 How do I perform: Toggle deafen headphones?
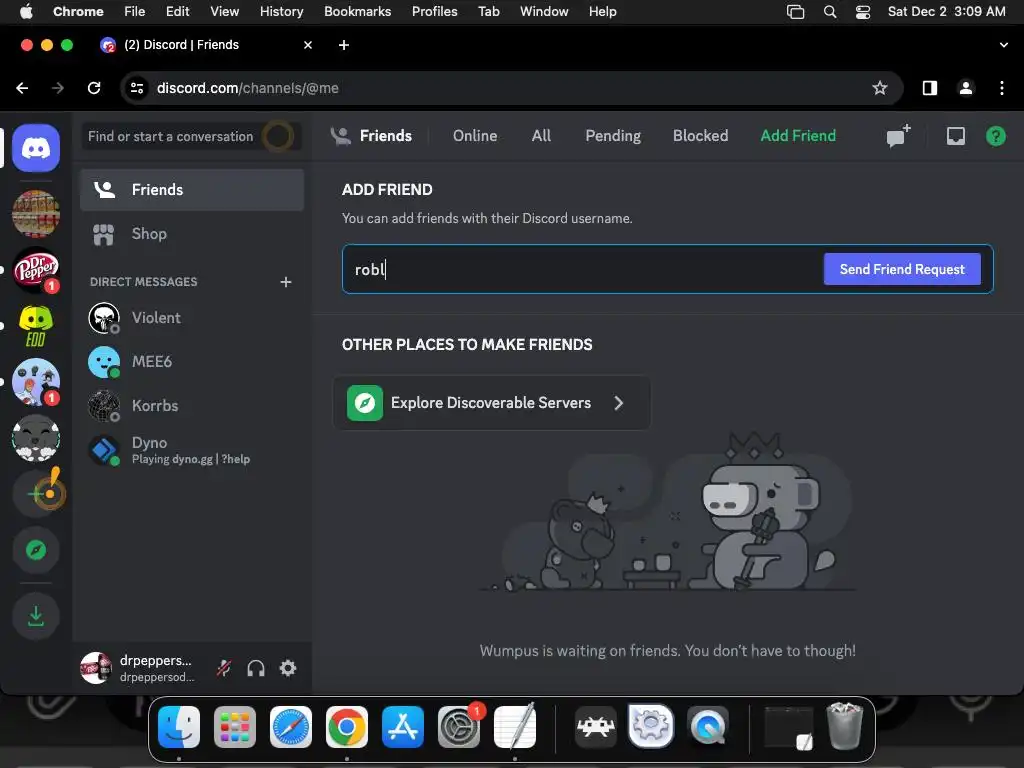tap(256, 668)
